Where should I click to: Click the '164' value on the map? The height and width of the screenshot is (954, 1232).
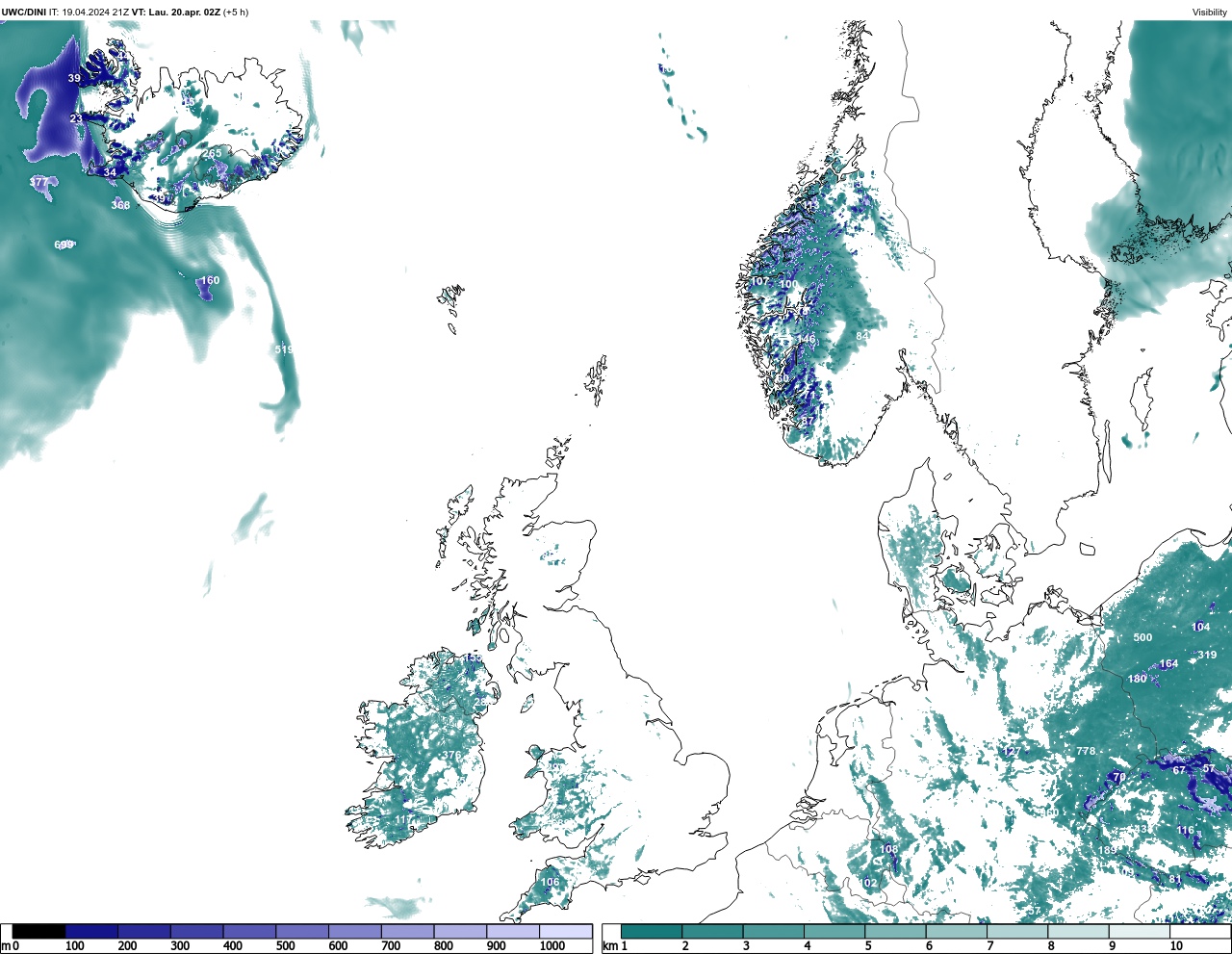point(1168,663)
